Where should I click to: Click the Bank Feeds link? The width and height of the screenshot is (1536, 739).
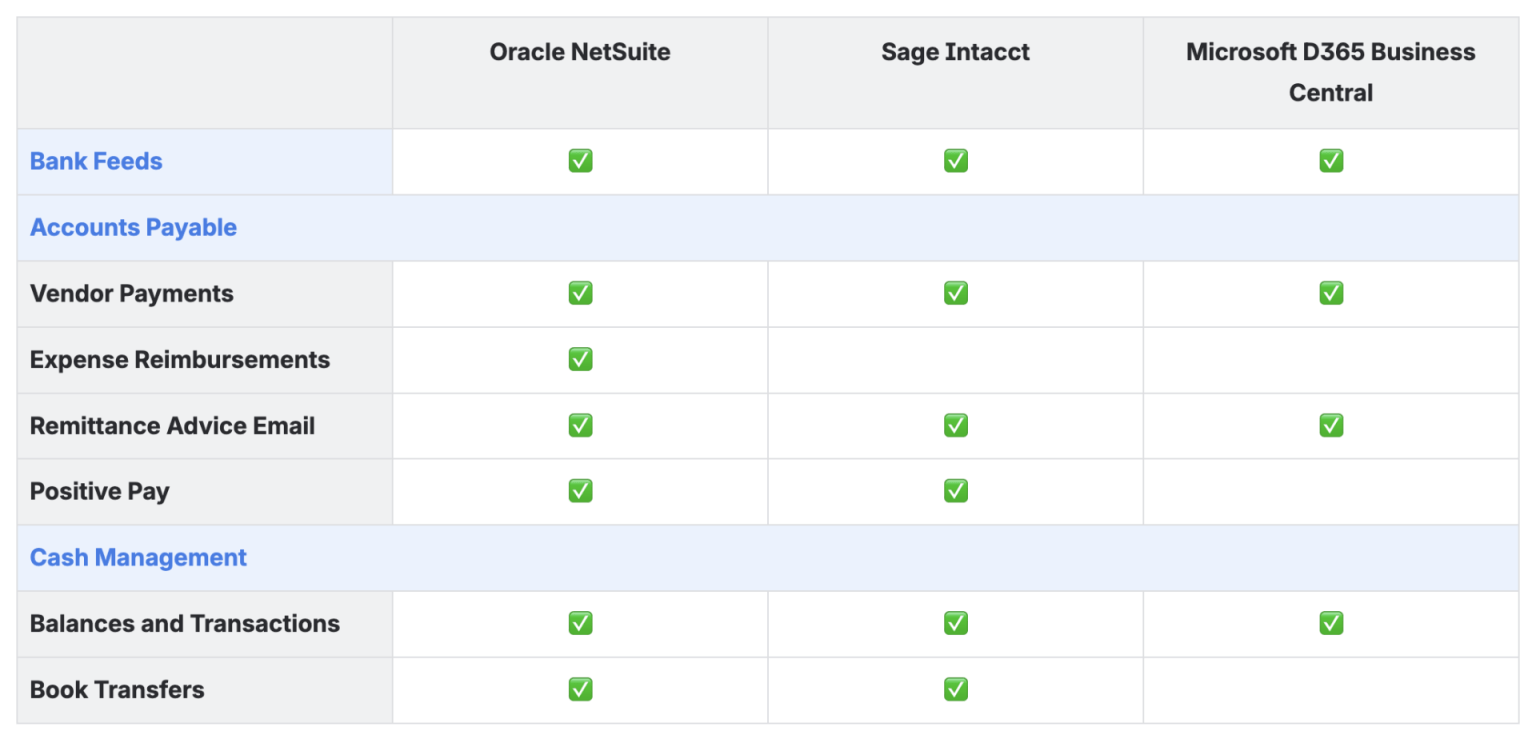pyautogui.click(x=96, y=161)
